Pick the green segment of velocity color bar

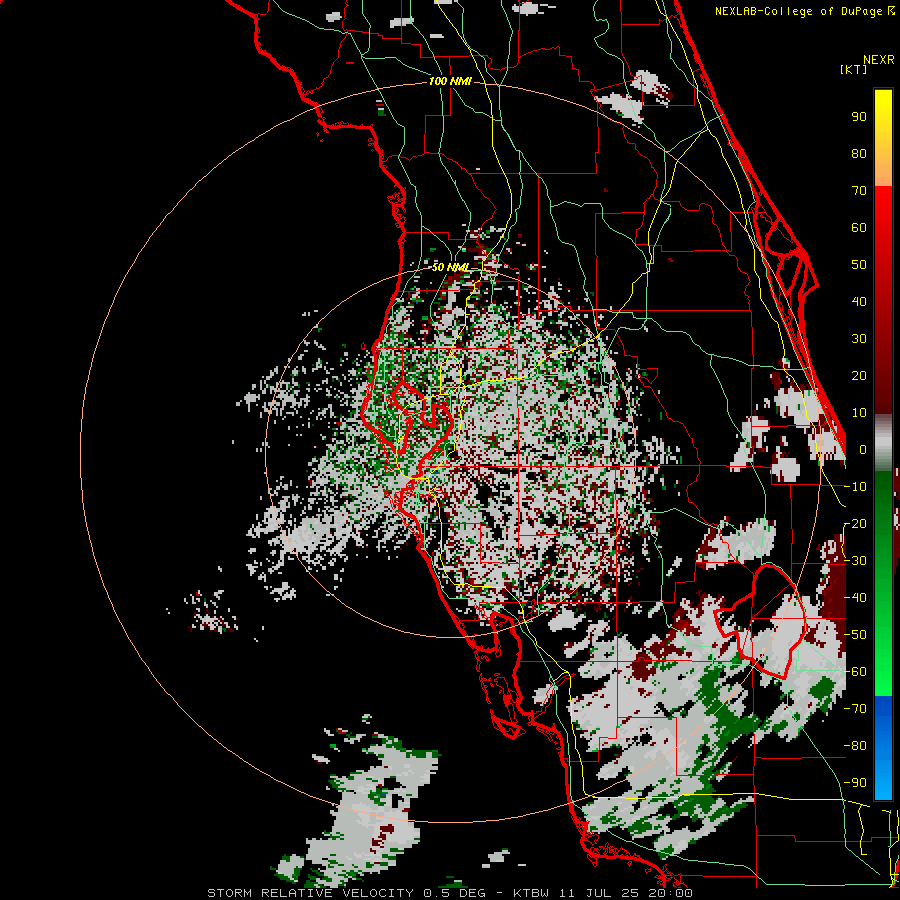click(x=883, y=583)
